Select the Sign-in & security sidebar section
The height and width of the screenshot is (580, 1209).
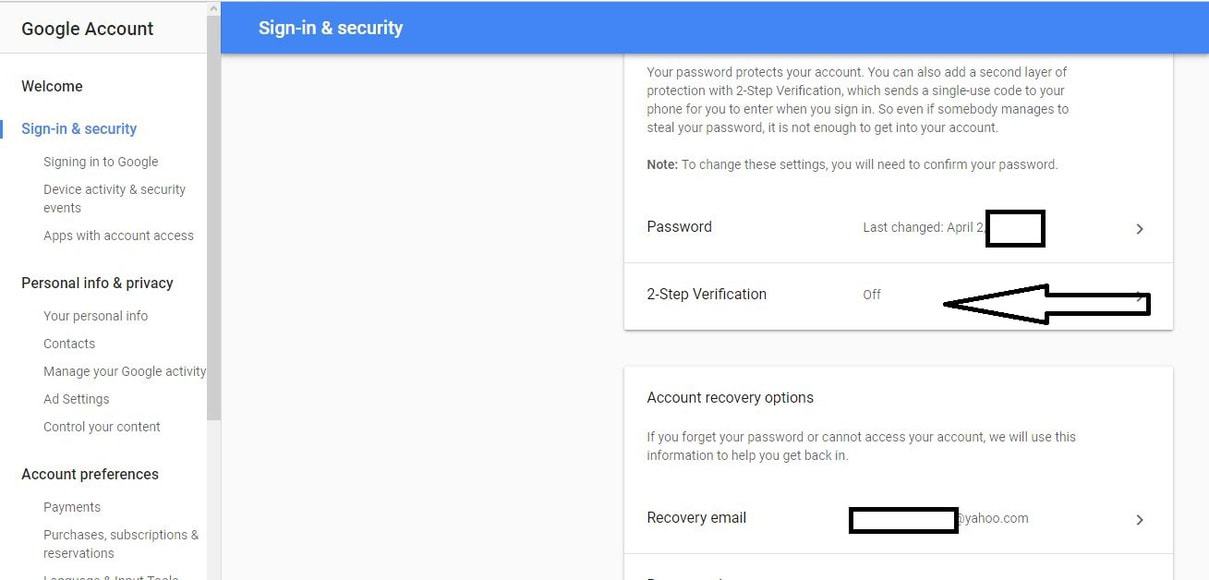(x=79, y=128)
